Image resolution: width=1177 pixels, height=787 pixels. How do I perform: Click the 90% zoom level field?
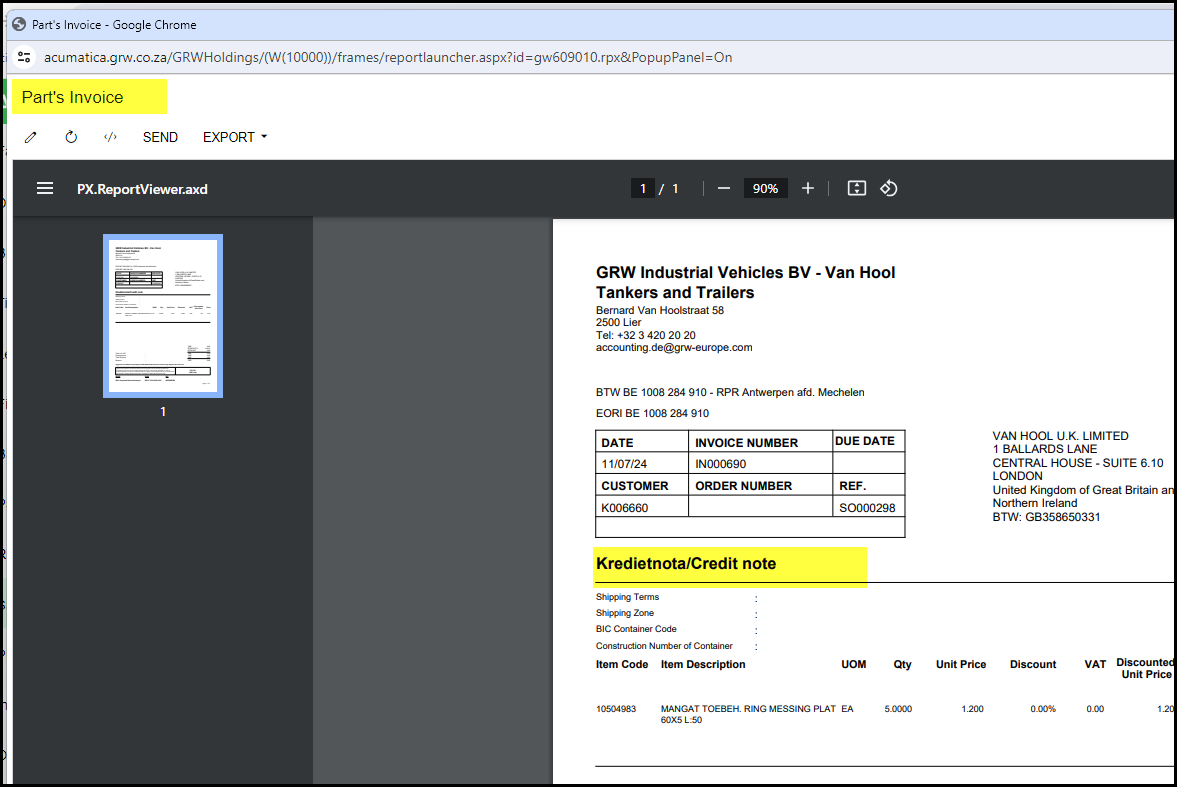tap(766, 188)
